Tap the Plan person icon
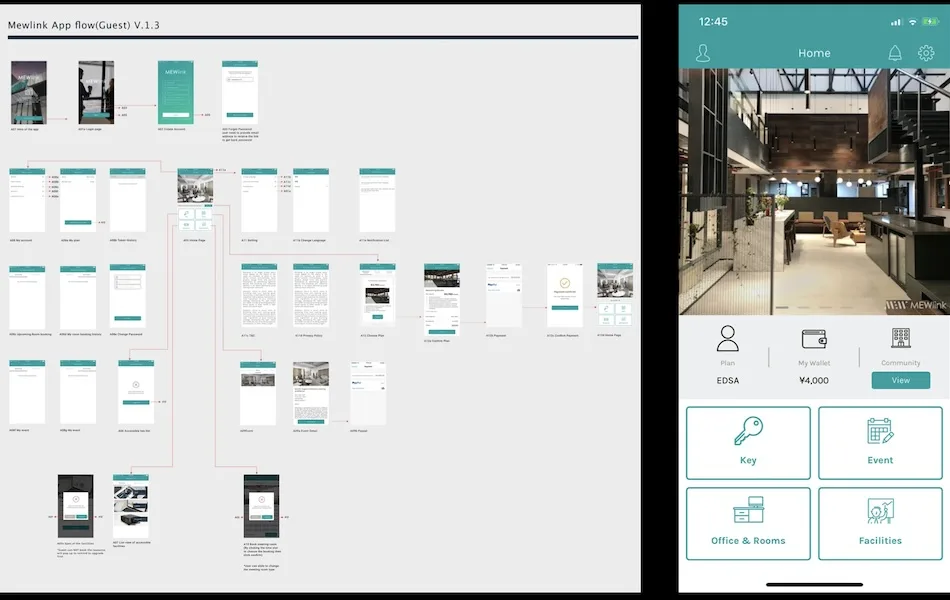This screenshot has width=950, height=600. coord(728,339)
